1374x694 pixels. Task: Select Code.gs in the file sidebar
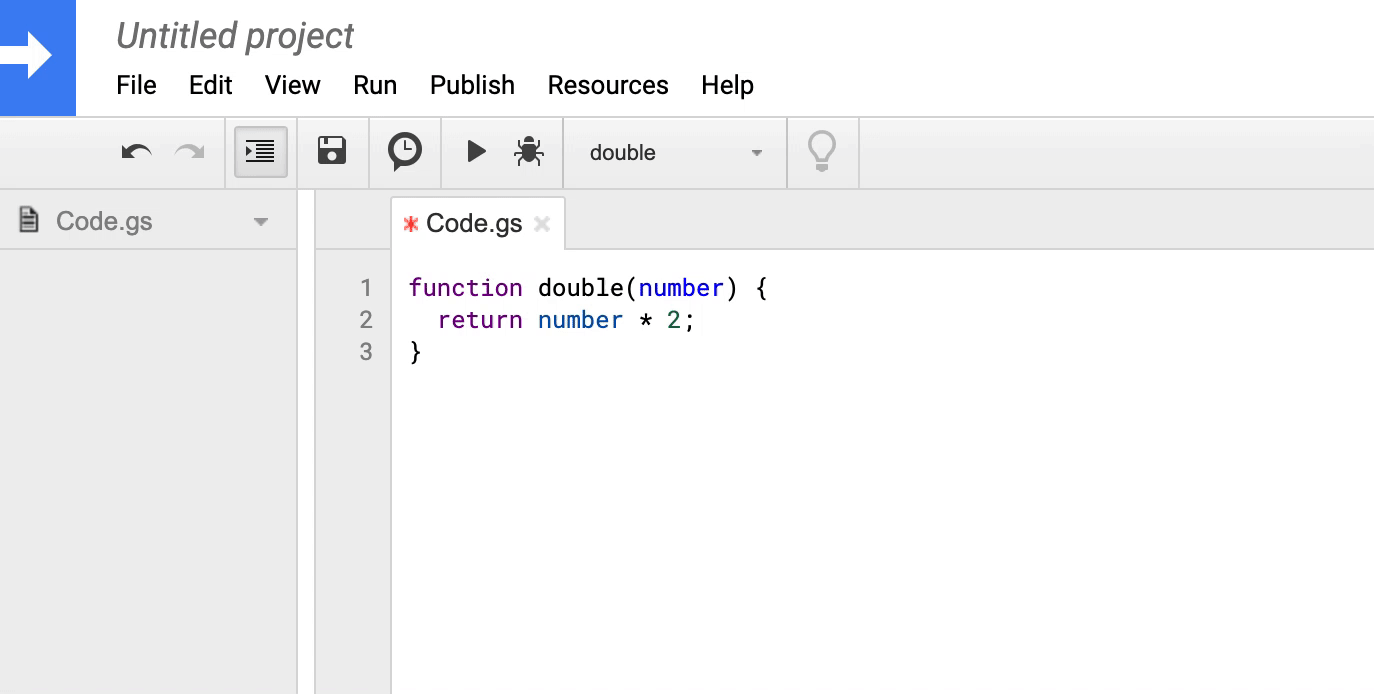pos(104,221)
